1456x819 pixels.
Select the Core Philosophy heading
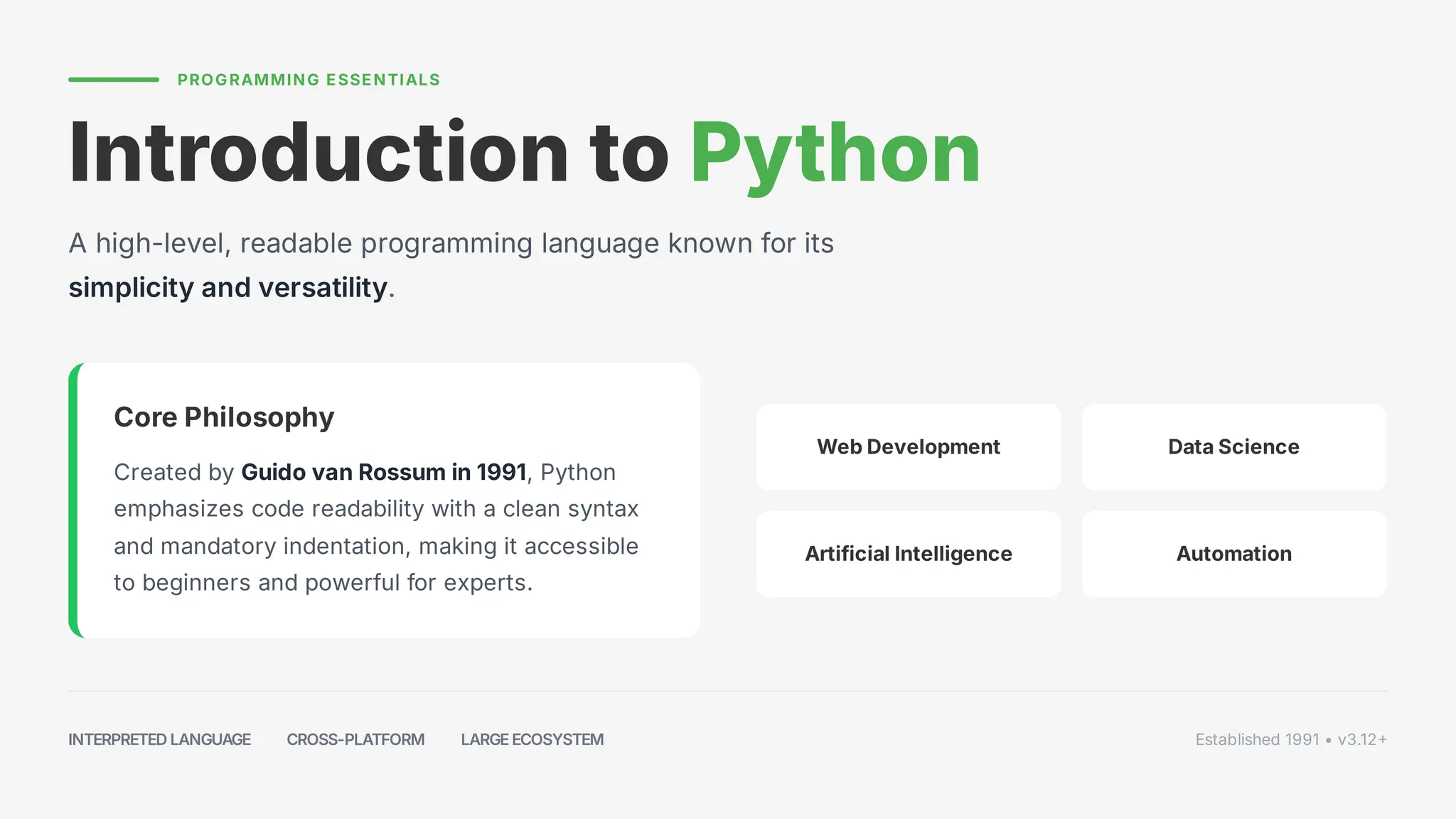click(224, 417)
